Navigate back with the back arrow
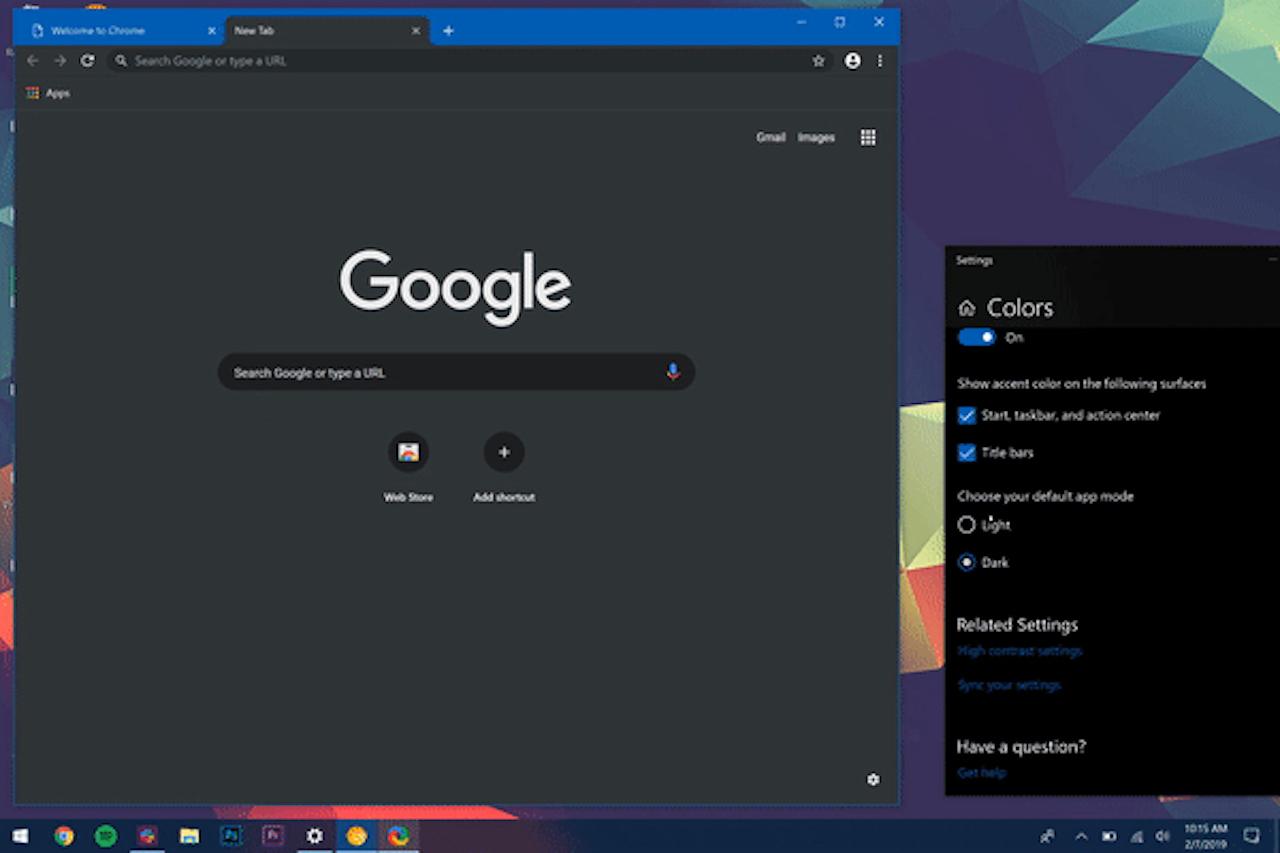 tap(33, 61)
